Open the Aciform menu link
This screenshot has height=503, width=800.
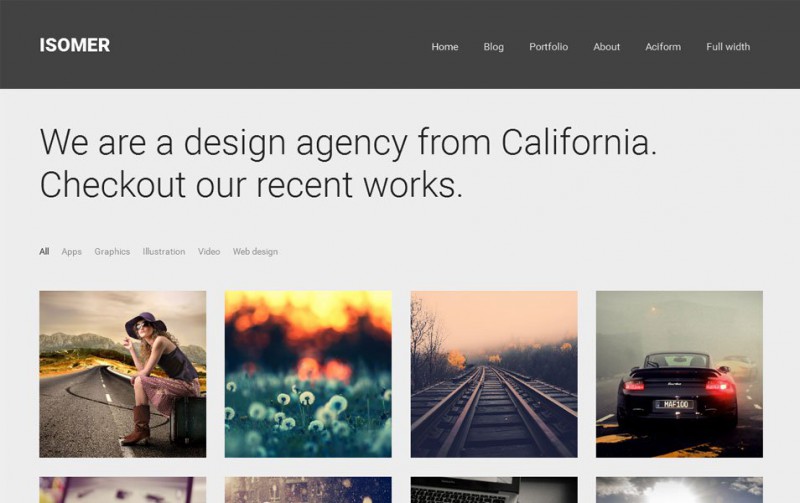click(x=663, y=47)
